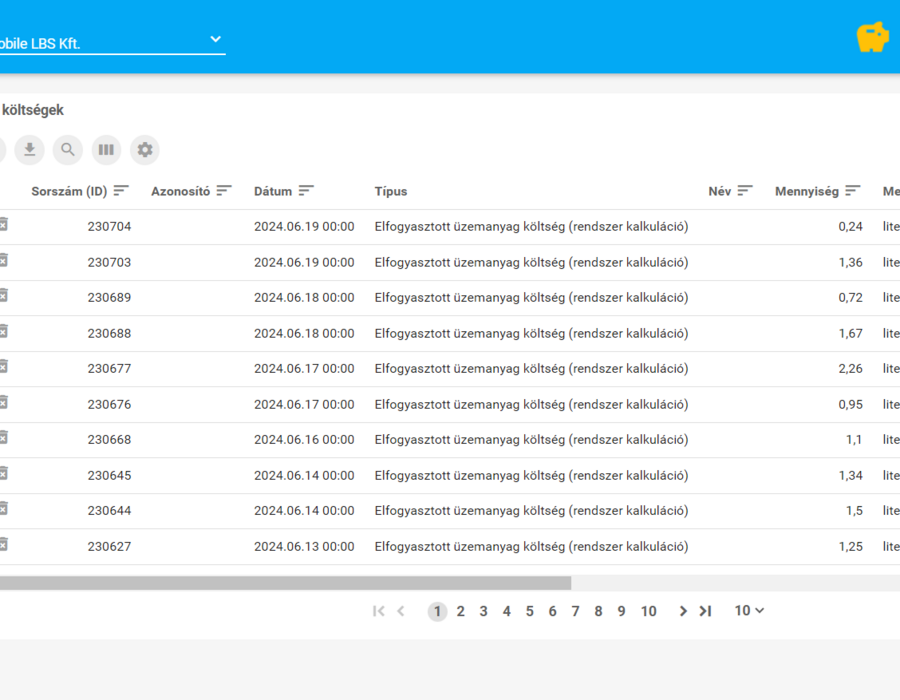Screen dimensions: 900x700
Task: Delete row with ID 230668
Action: point(3,438)
